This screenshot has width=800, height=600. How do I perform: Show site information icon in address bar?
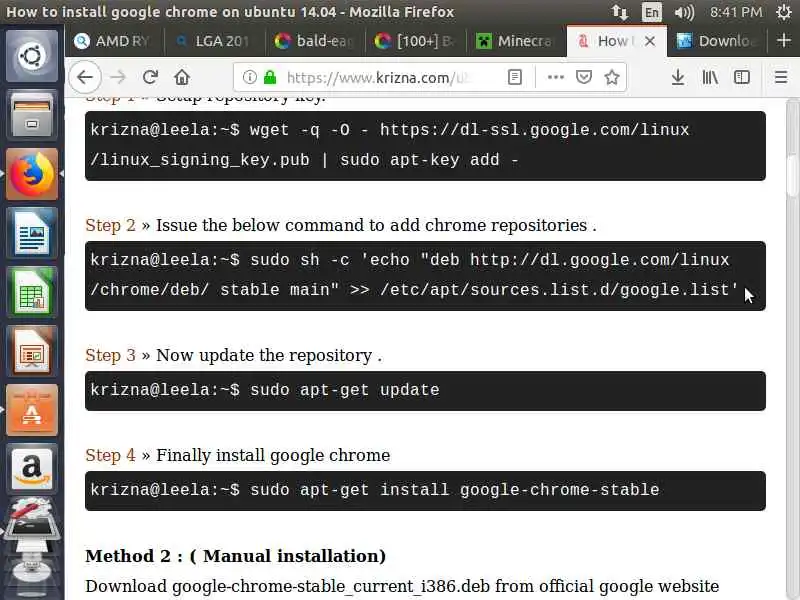pos(249,78)
